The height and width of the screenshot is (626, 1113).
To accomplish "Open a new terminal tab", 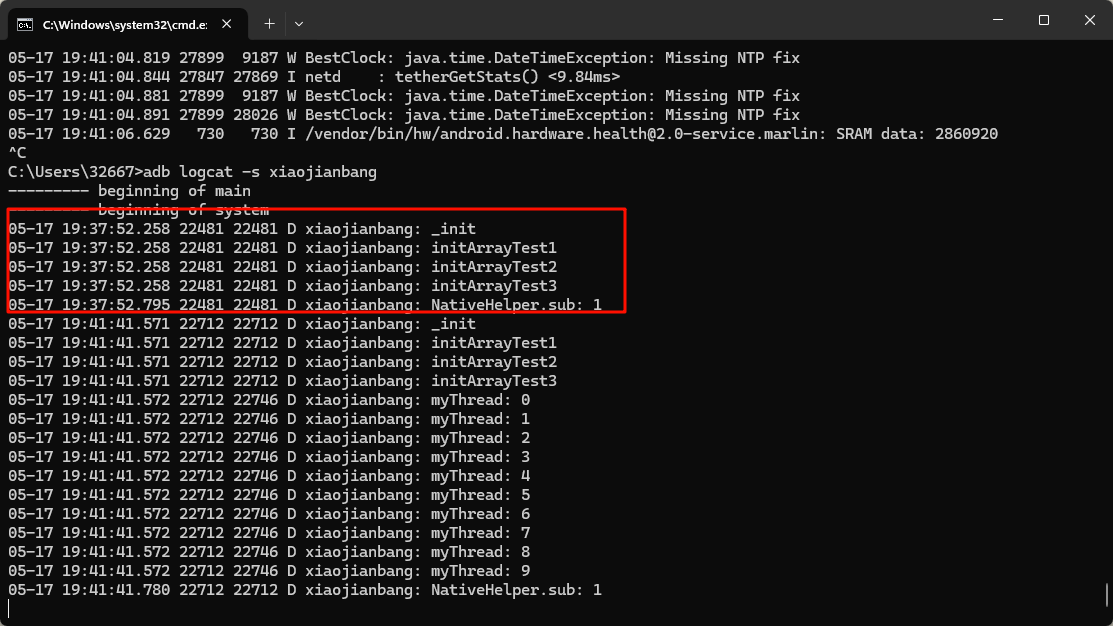I will 269,23.
